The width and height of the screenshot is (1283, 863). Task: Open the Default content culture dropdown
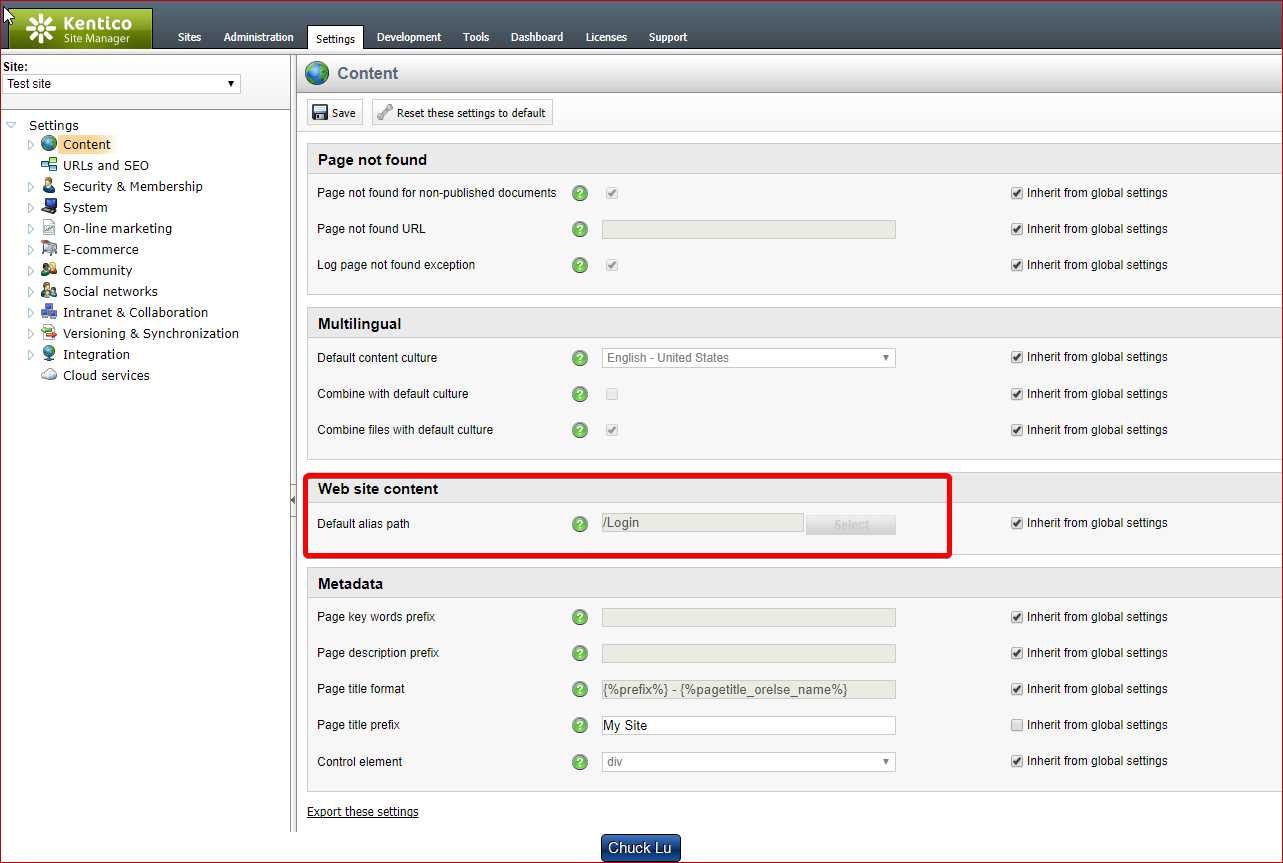[748, 358]
